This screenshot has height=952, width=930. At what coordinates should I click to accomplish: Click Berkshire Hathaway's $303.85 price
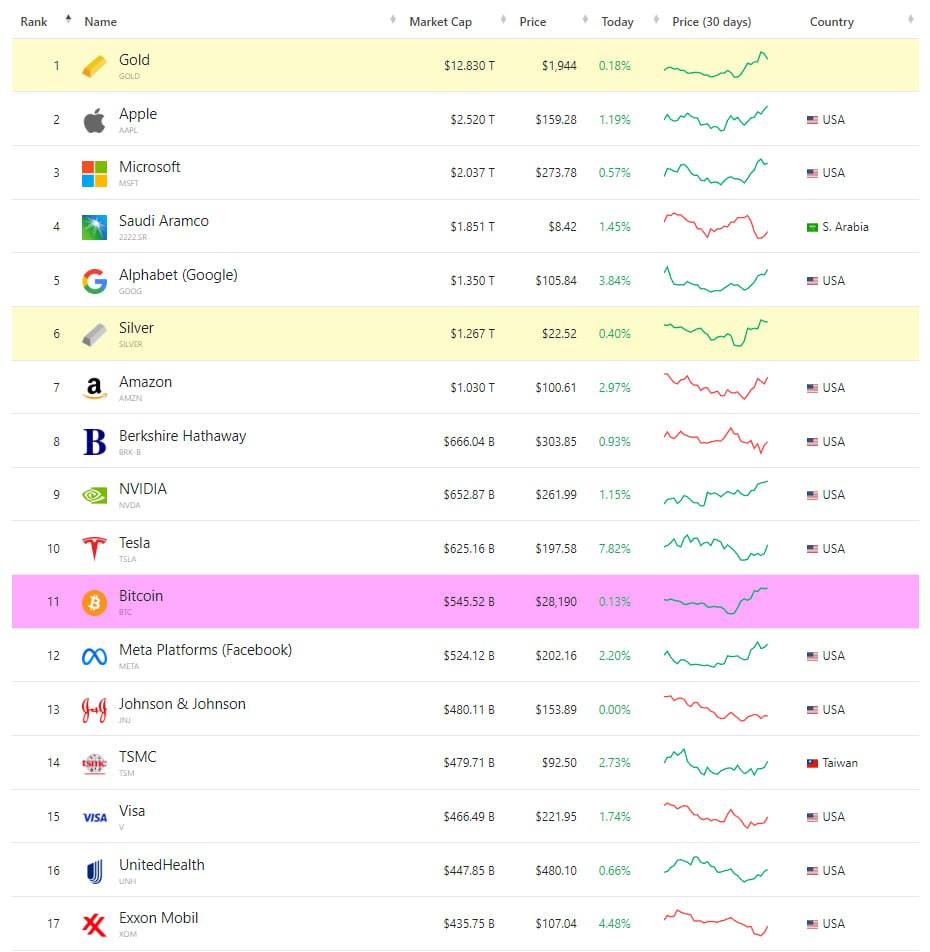pos(556,442)
